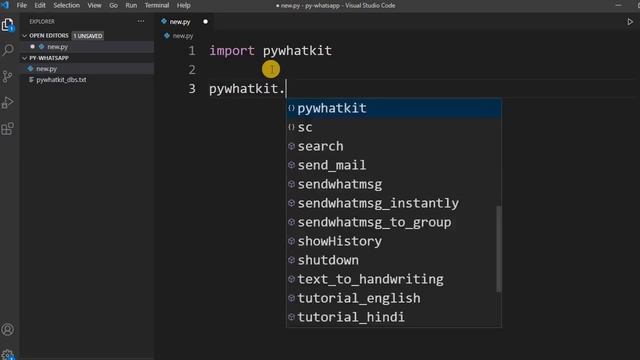640x360 pixels.
Task: Choose tutorial_english suggestion
Action: tap(394, 298)
